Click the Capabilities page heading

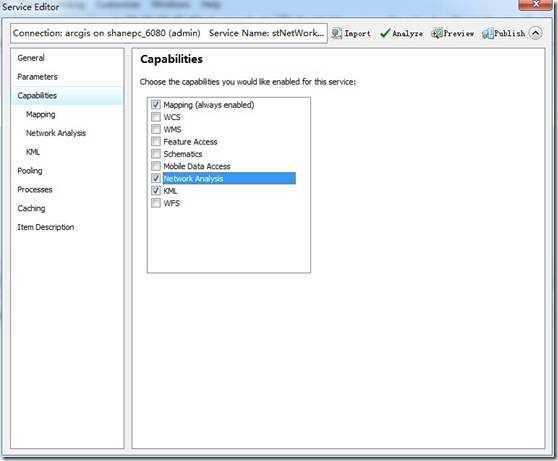172,59
